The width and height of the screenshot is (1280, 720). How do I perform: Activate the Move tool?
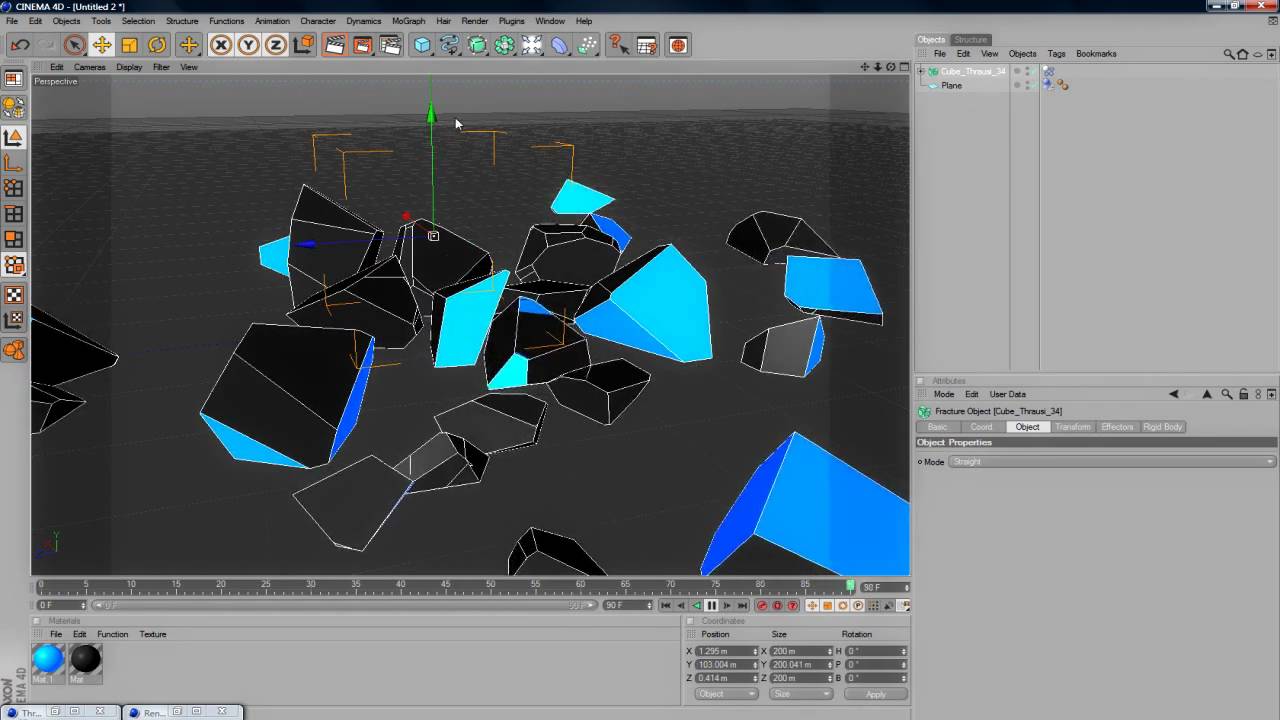[x=101, y=45]
